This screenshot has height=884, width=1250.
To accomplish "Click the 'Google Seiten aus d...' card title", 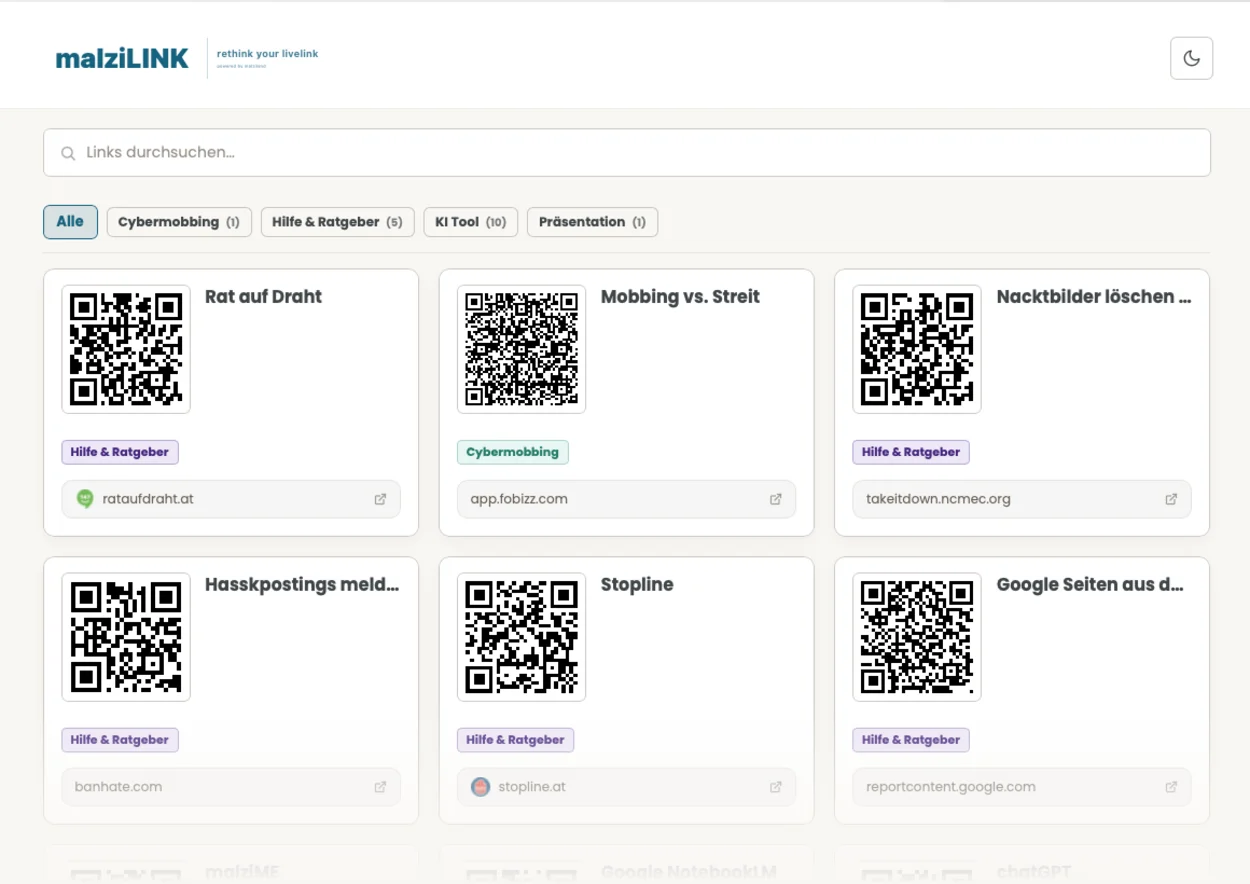I will click(x=1090, y=585).
